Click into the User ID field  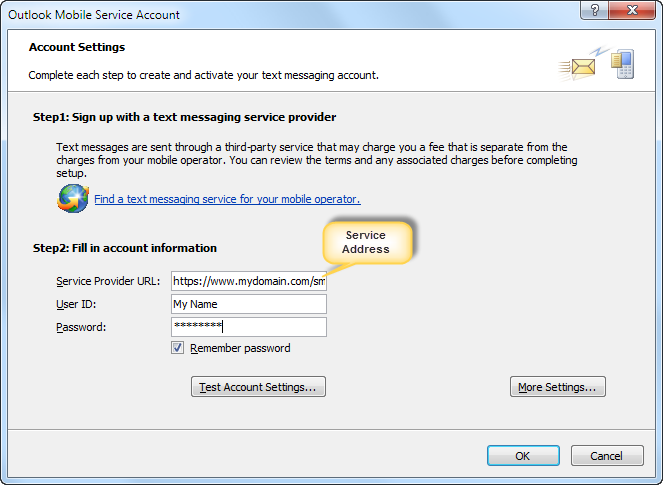(249, 304)
